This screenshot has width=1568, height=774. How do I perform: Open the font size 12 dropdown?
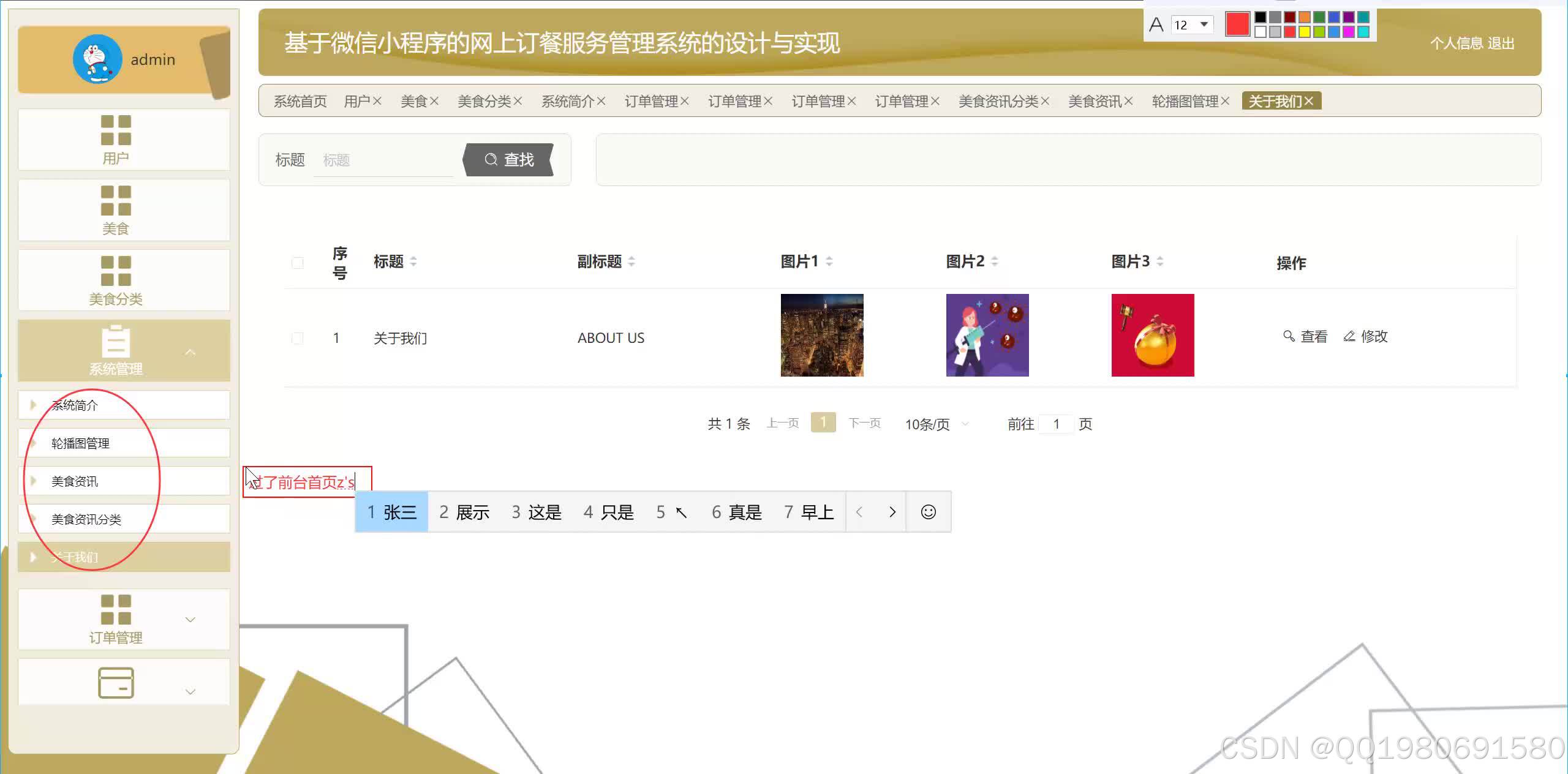1204,24
